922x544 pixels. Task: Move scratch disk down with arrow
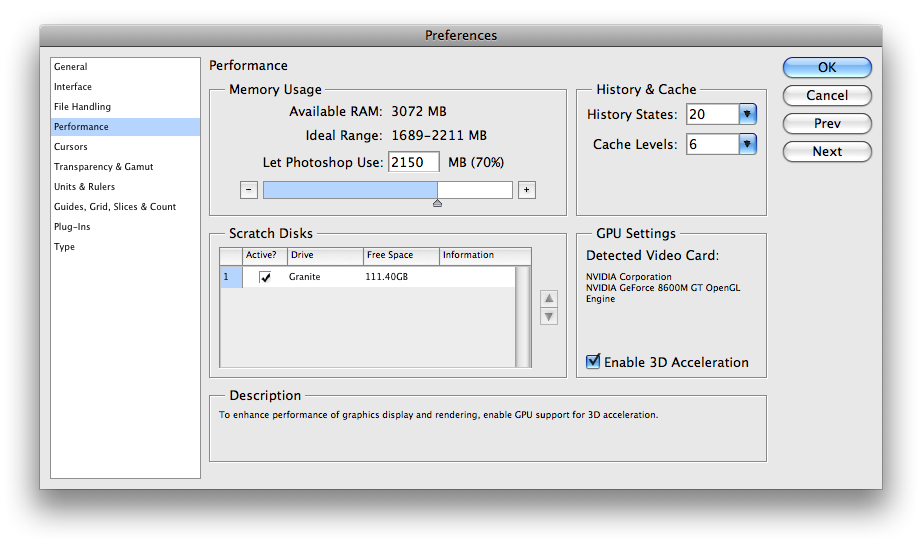(x=548, y=317)
